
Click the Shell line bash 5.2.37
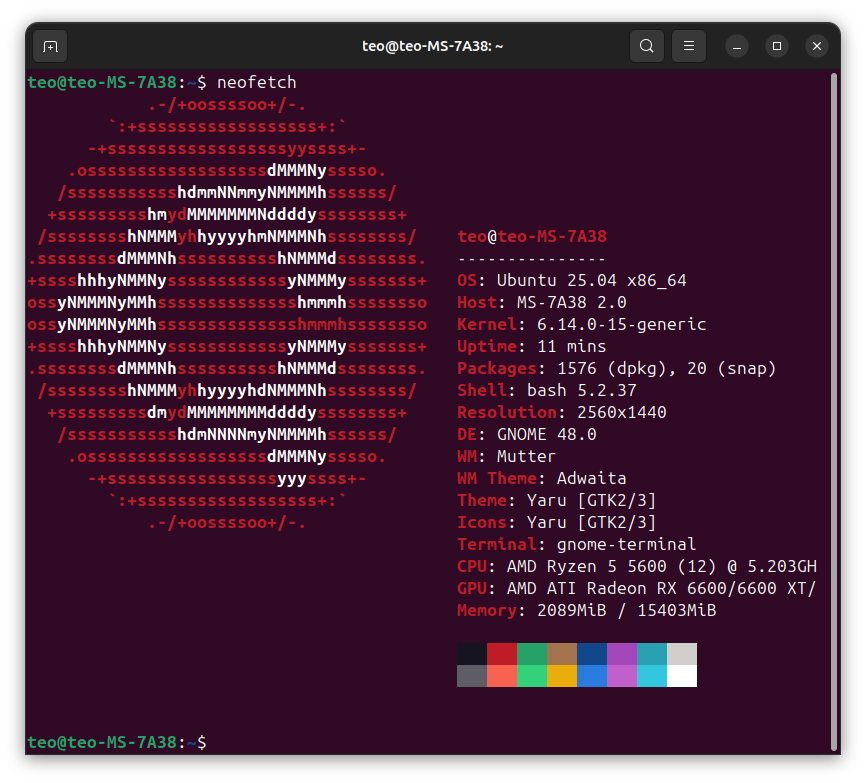[547, 390]
